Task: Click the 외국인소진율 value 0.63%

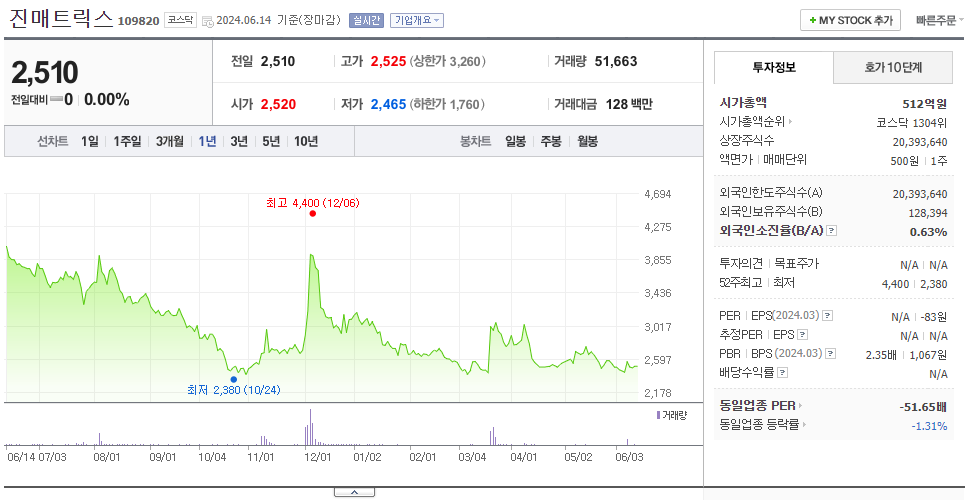Action: point(928,232)
